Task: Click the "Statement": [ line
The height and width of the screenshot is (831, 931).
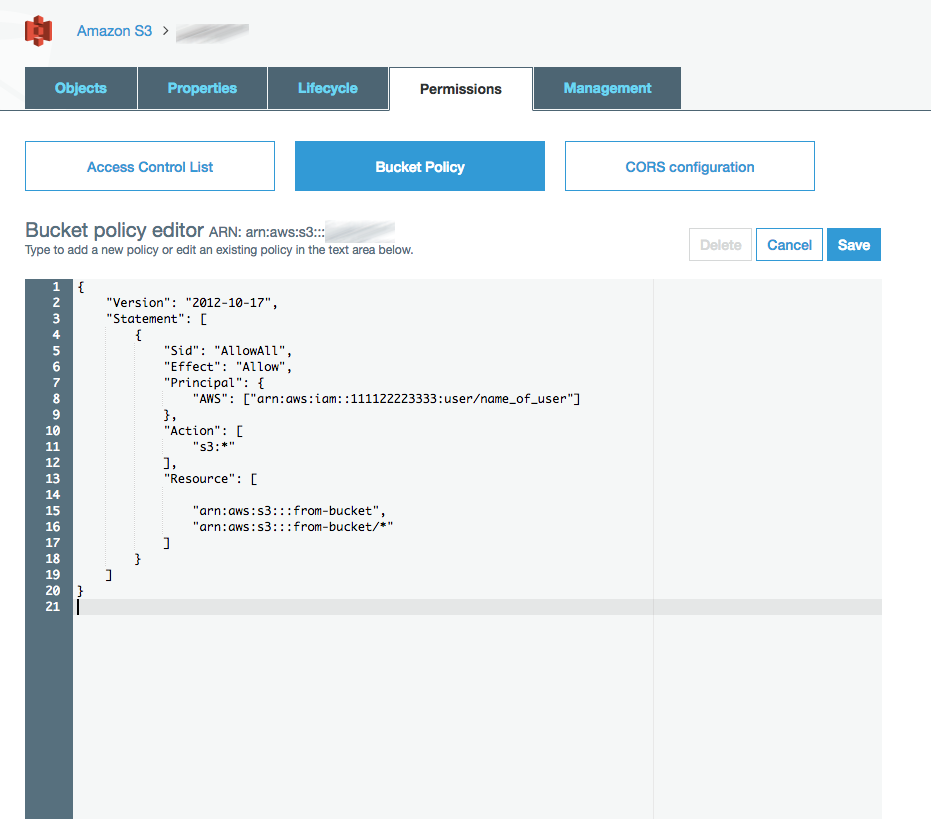Action: [x=157, y=319]
